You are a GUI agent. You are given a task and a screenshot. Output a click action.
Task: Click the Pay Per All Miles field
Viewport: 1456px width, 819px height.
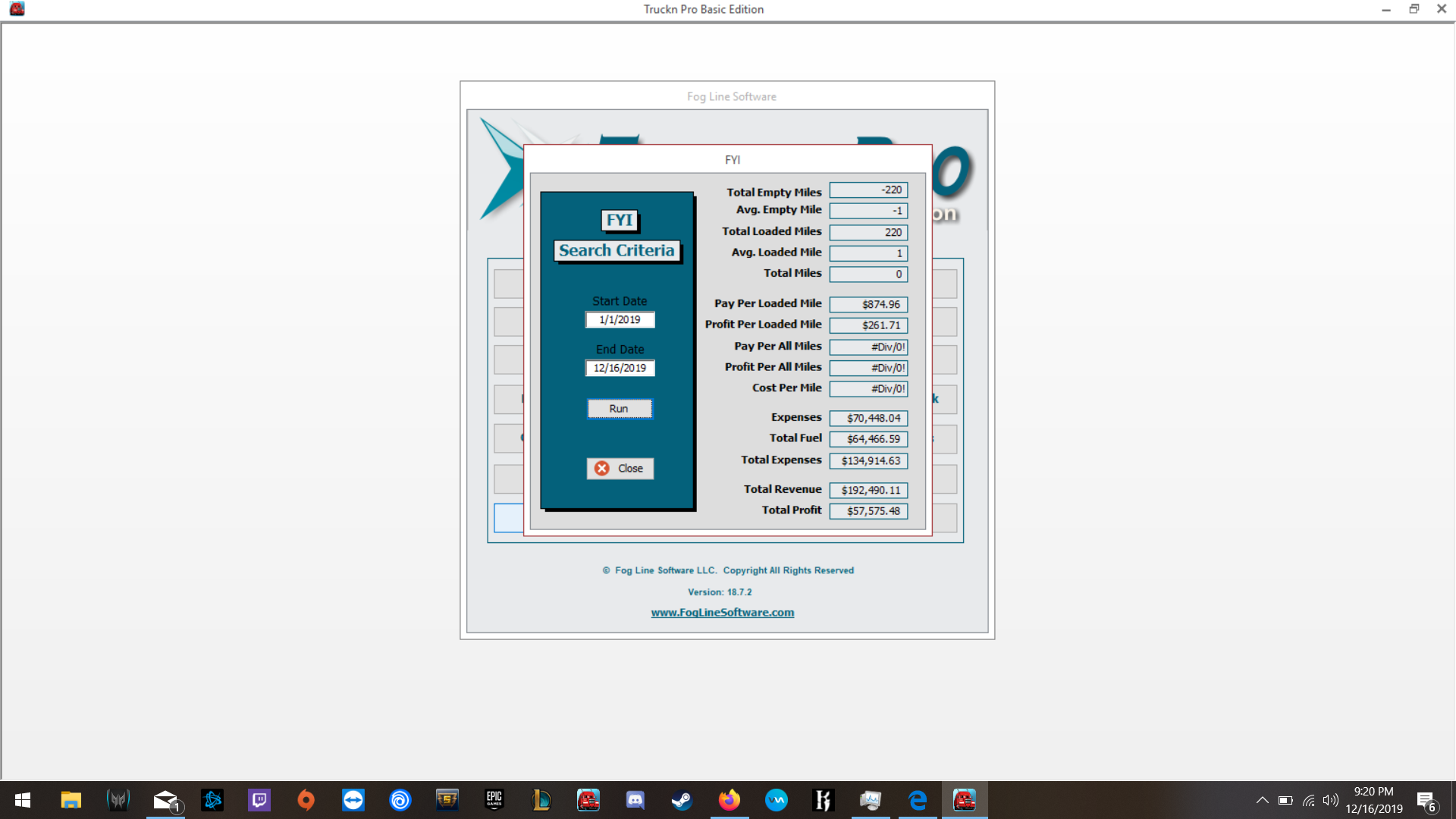[x=868, y=347]
